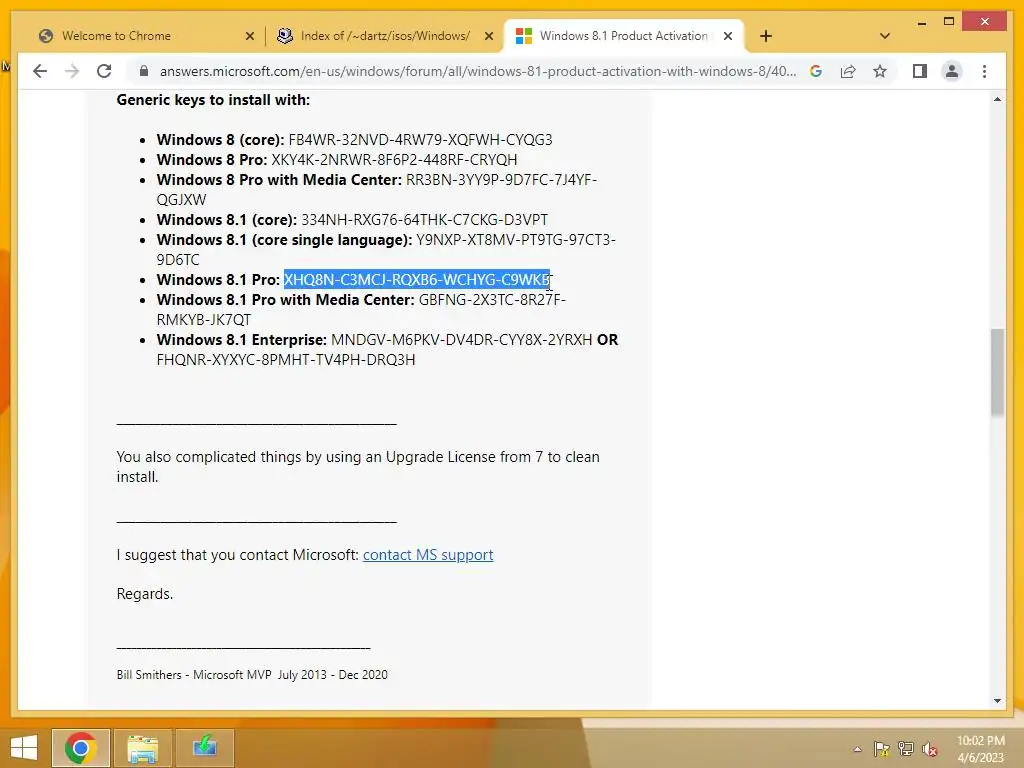Open the installer app on the taskbar
The width and height of the screenshot is (1024, 768).
(204, 747)
